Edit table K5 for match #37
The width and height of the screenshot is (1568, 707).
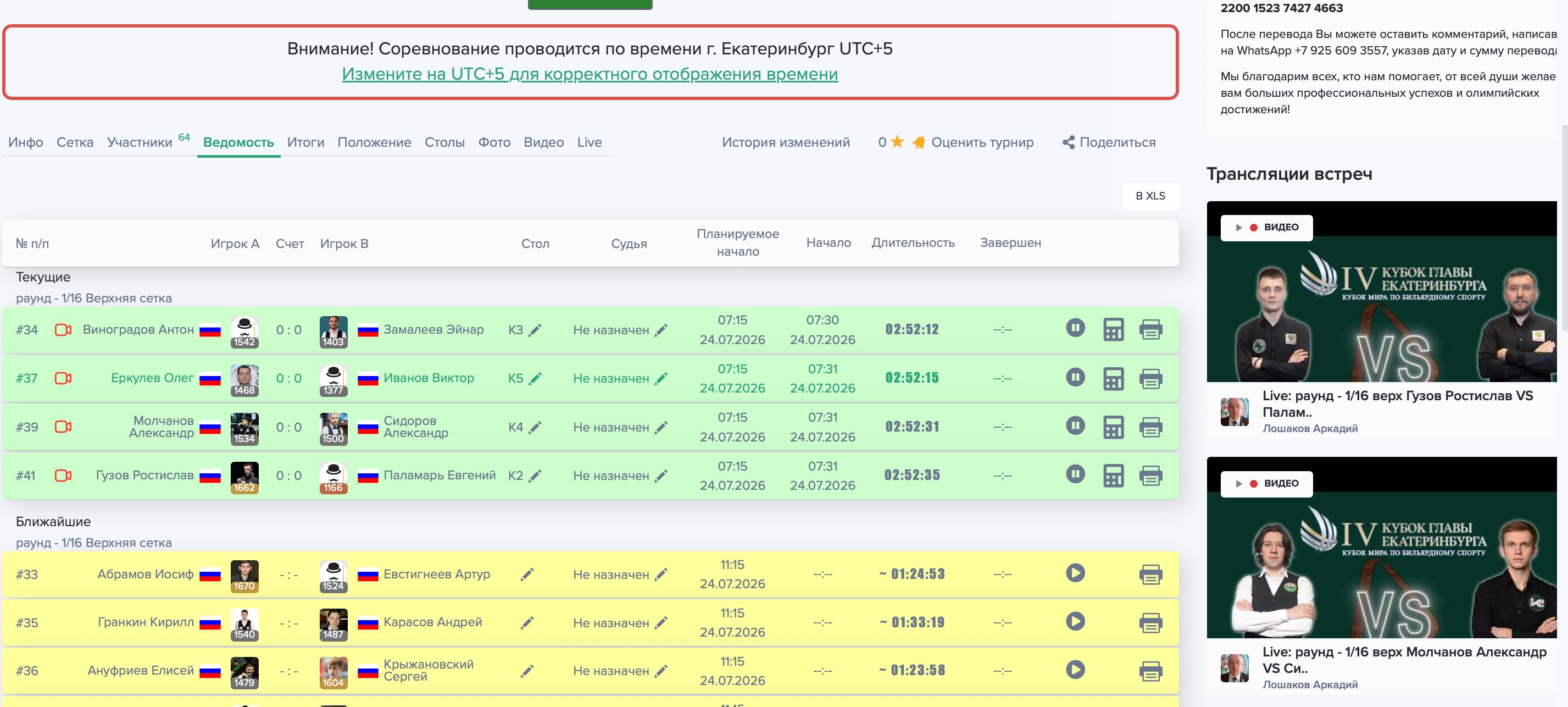[535, 378]
